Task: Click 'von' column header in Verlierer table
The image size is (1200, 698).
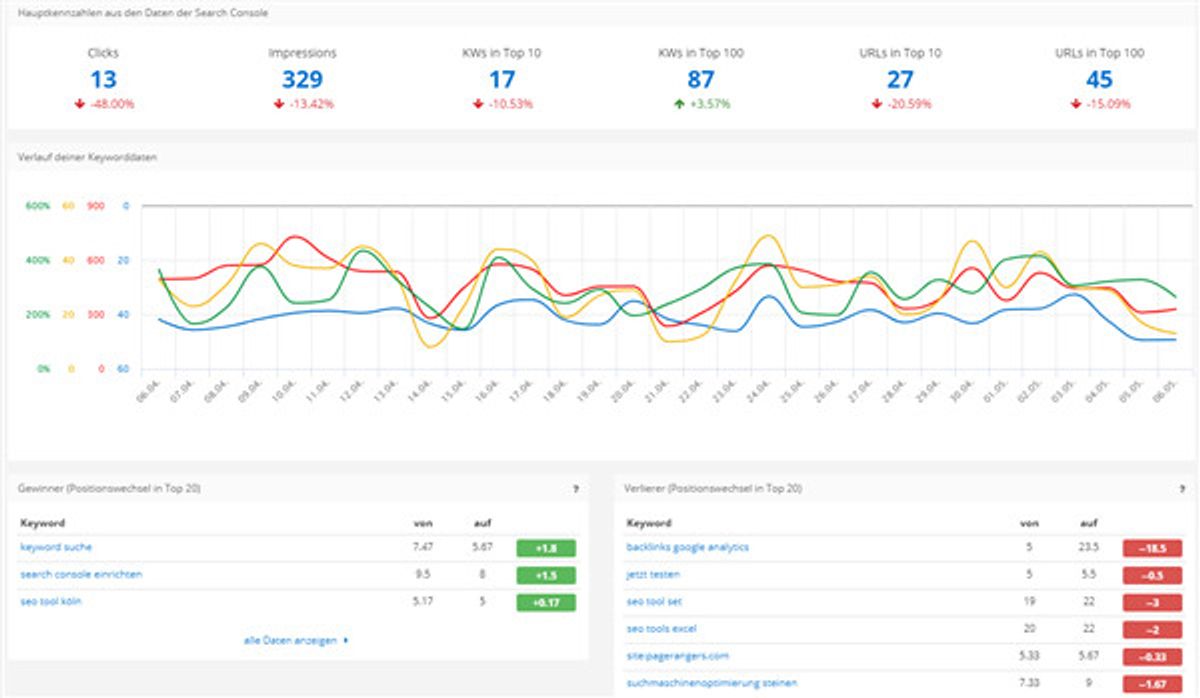Action: pos(1028,522)
